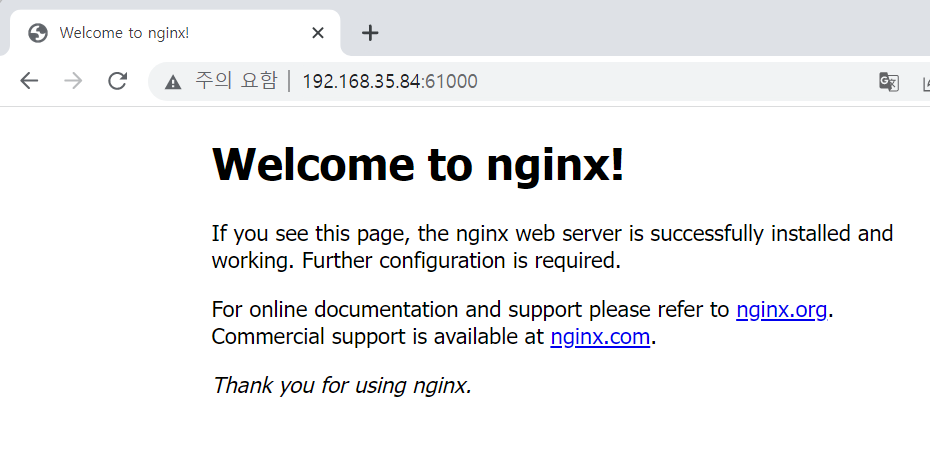Open the nginx.org link
The image size is (930, 453).
[781, 310]
